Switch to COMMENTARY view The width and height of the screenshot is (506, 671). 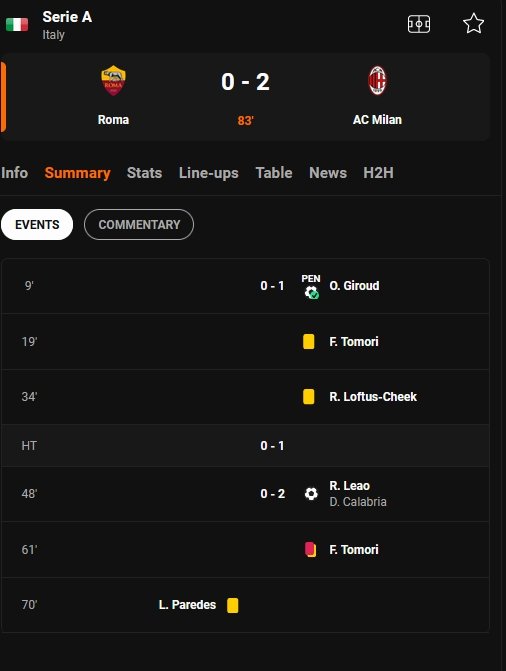[x=139, y=225]
